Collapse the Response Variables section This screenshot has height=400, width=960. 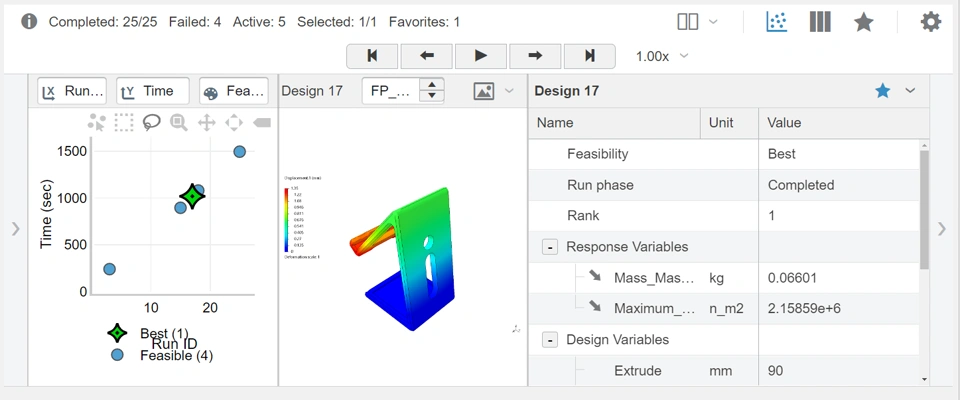pyautogui.click(x=549, y=247)
